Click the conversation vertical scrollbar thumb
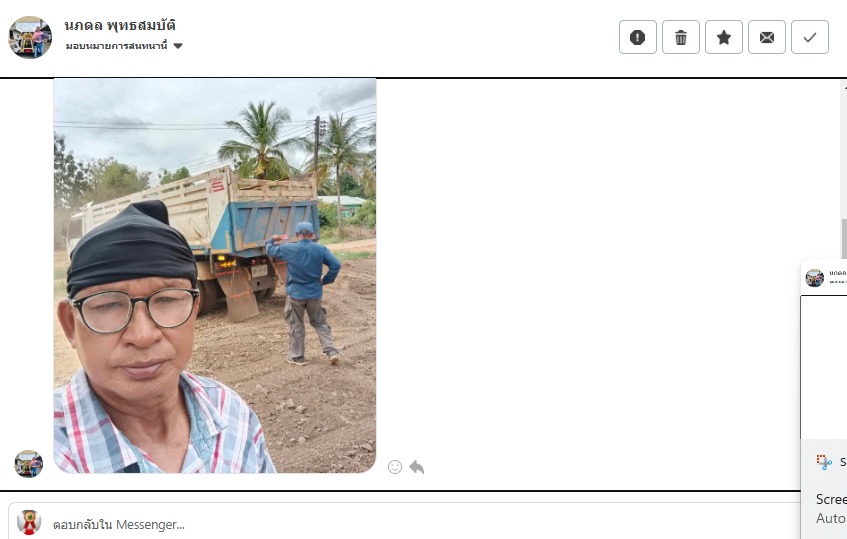 844,239
